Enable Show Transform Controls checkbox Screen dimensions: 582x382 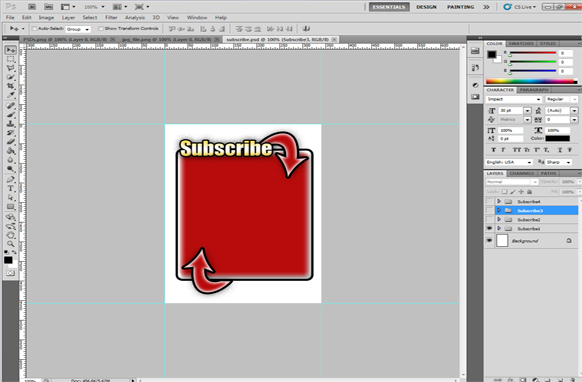coord(101,29)
